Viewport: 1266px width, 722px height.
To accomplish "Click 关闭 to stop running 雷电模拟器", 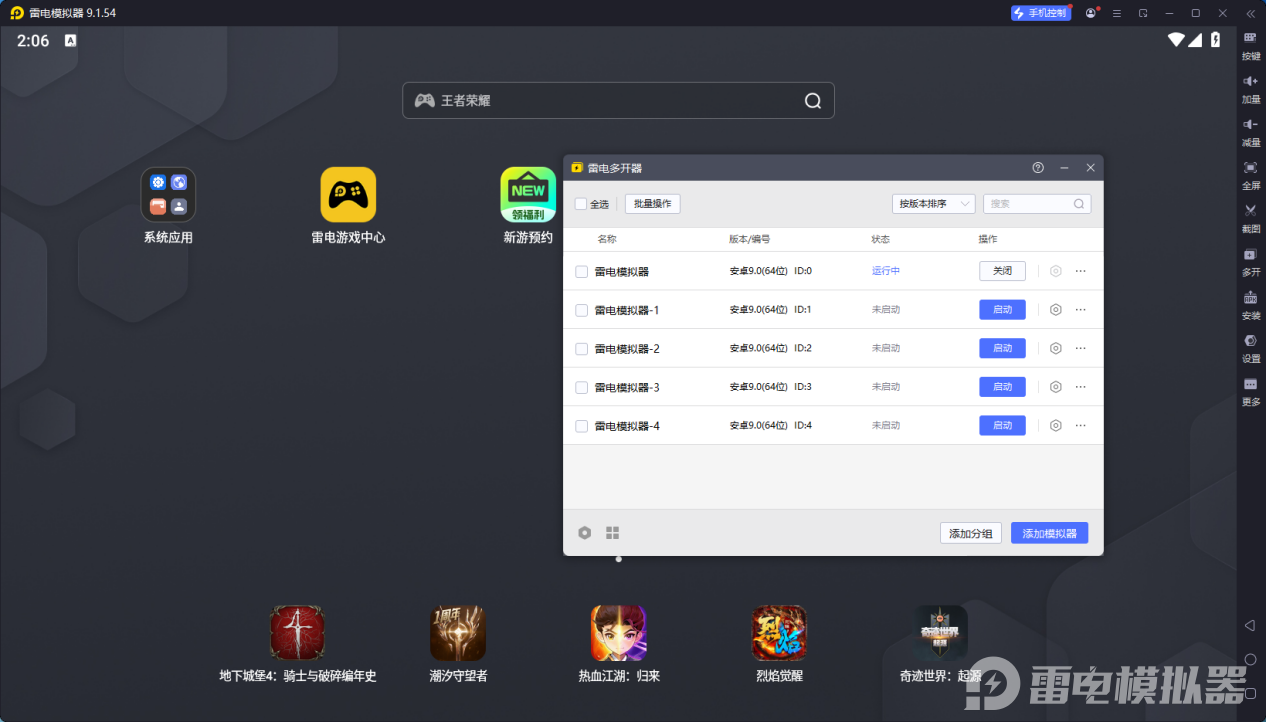I will pos(1002,271).
